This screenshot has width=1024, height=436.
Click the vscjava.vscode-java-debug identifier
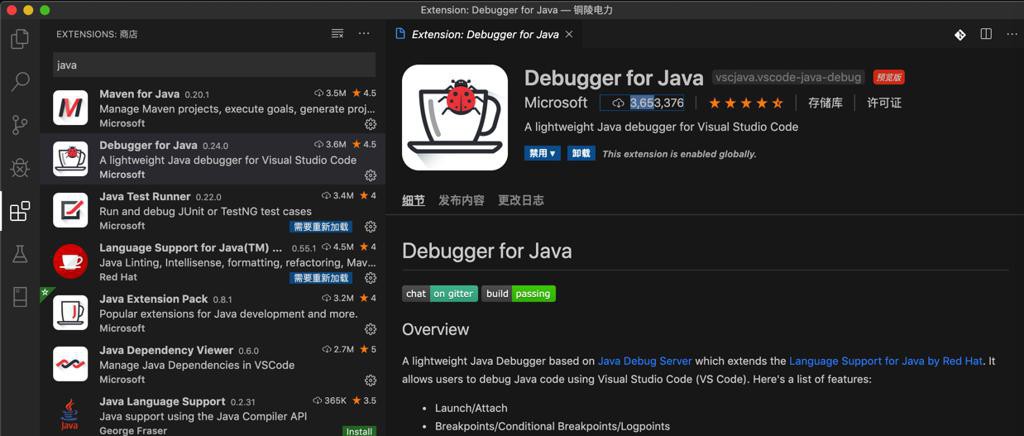788,77
